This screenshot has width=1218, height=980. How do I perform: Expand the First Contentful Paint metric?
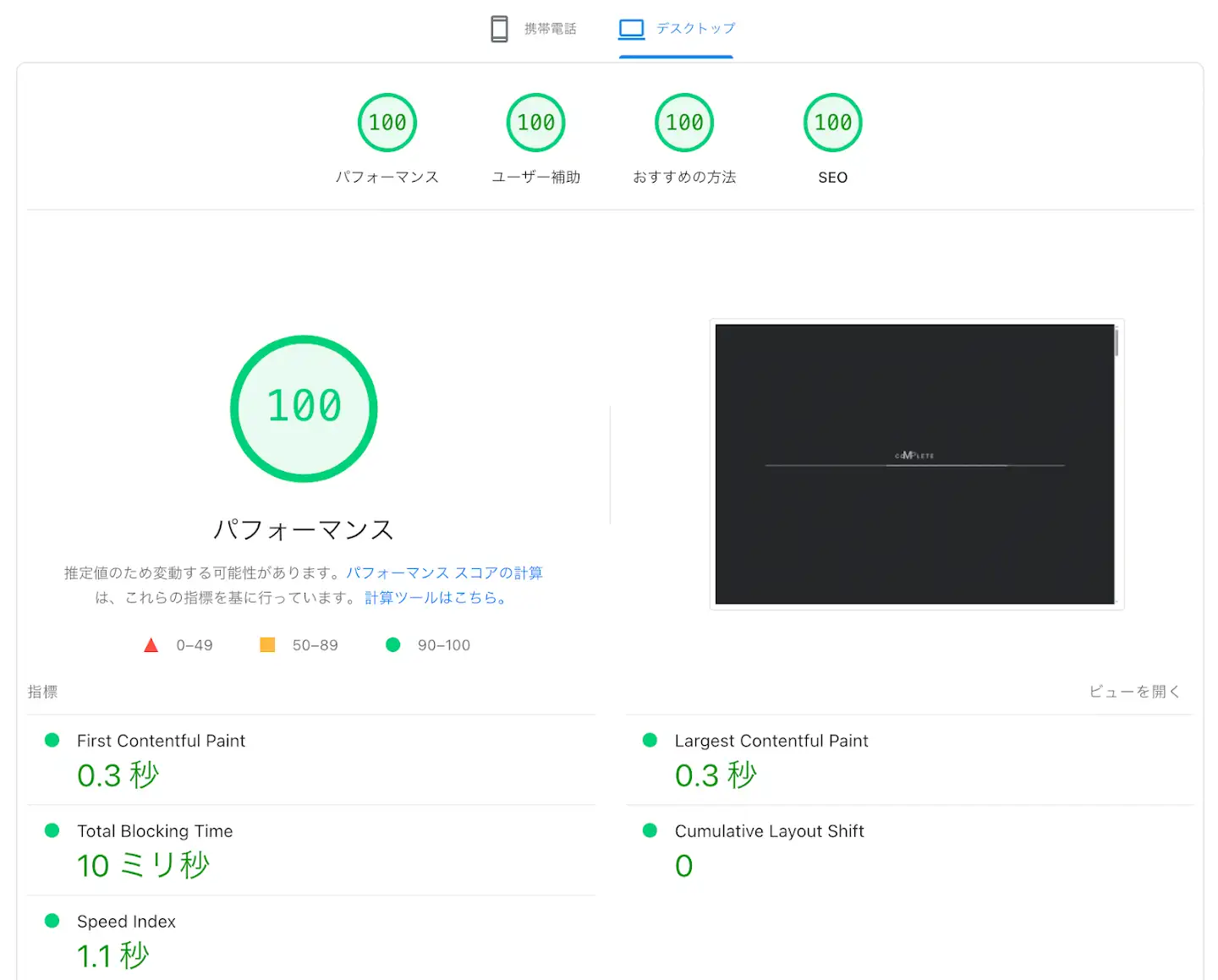161,741
